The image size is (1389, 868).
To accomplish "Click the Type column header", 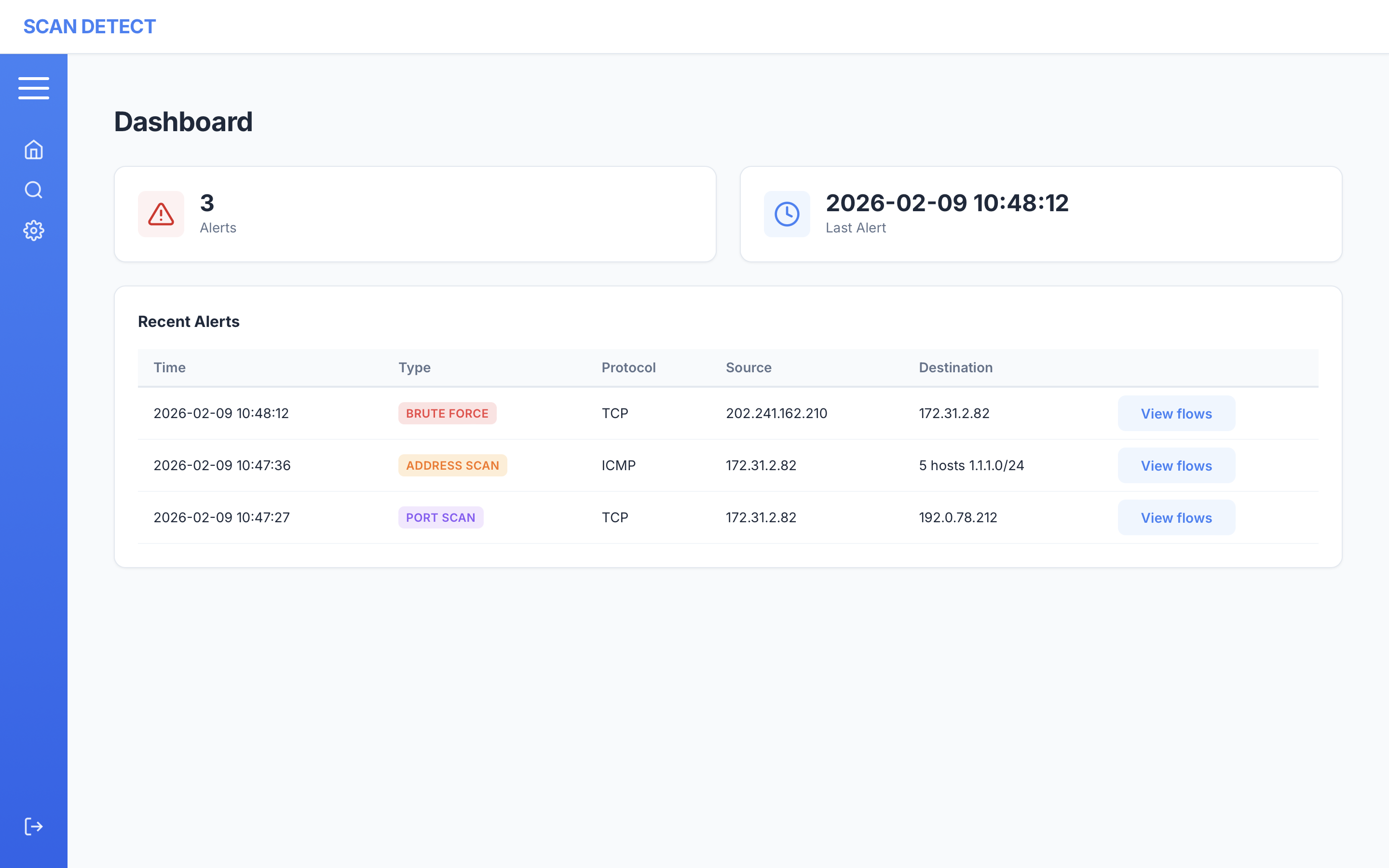I will [x=414, y=367].
